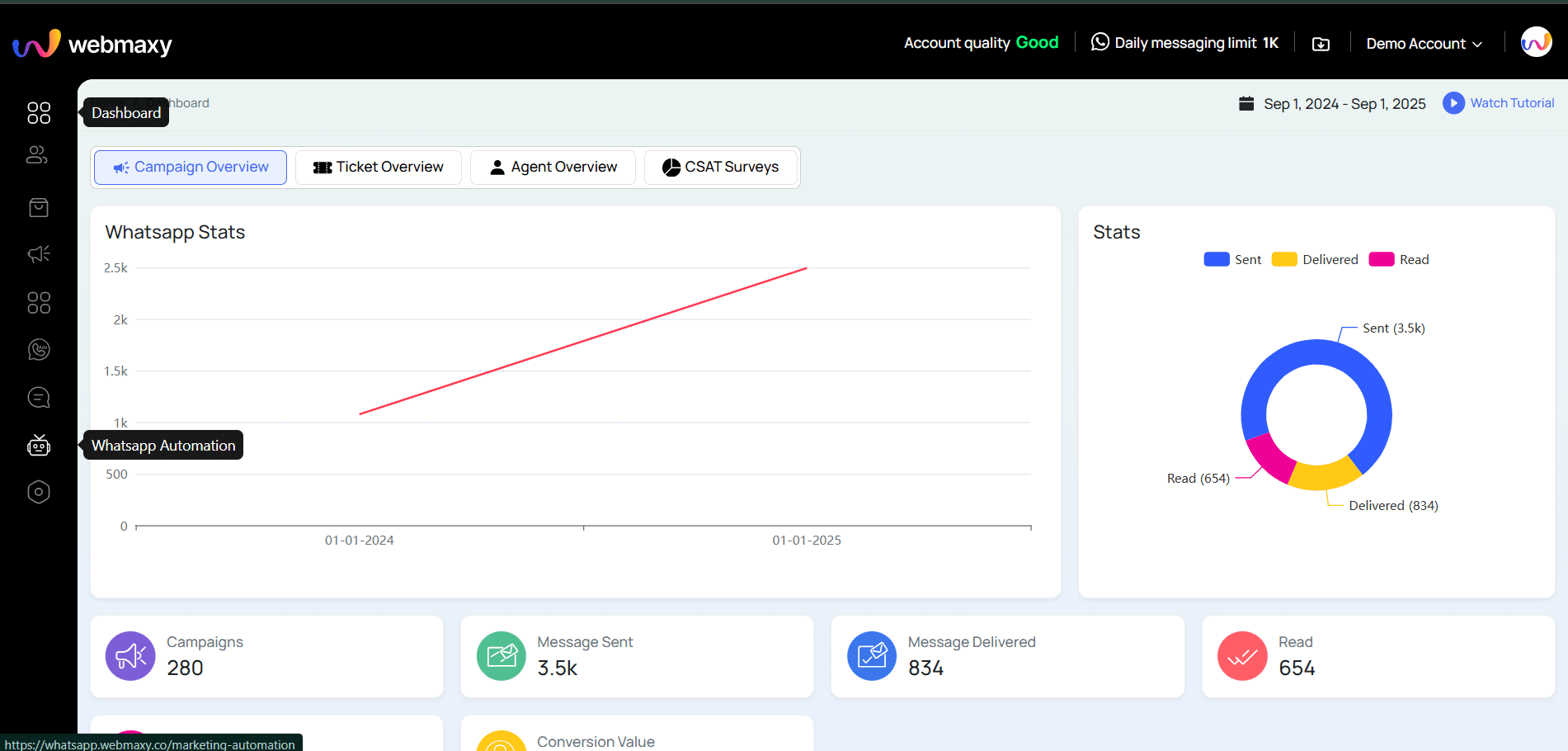Open Dashboard grid icon in sidebar
The image size is (1568, 751).
(39, 113)
